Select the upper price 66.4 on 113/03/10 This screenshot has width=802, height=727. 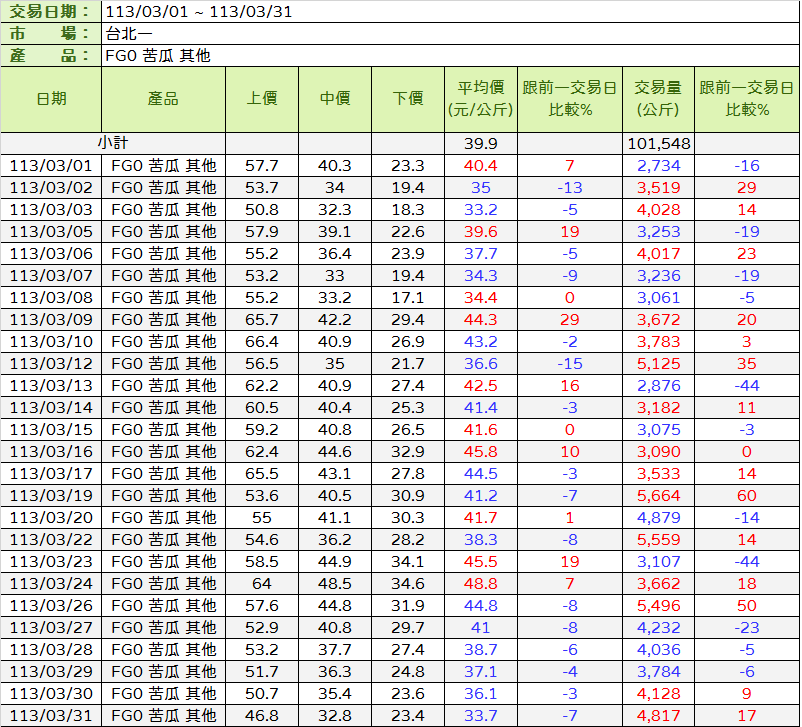click(x=262, y=342)
